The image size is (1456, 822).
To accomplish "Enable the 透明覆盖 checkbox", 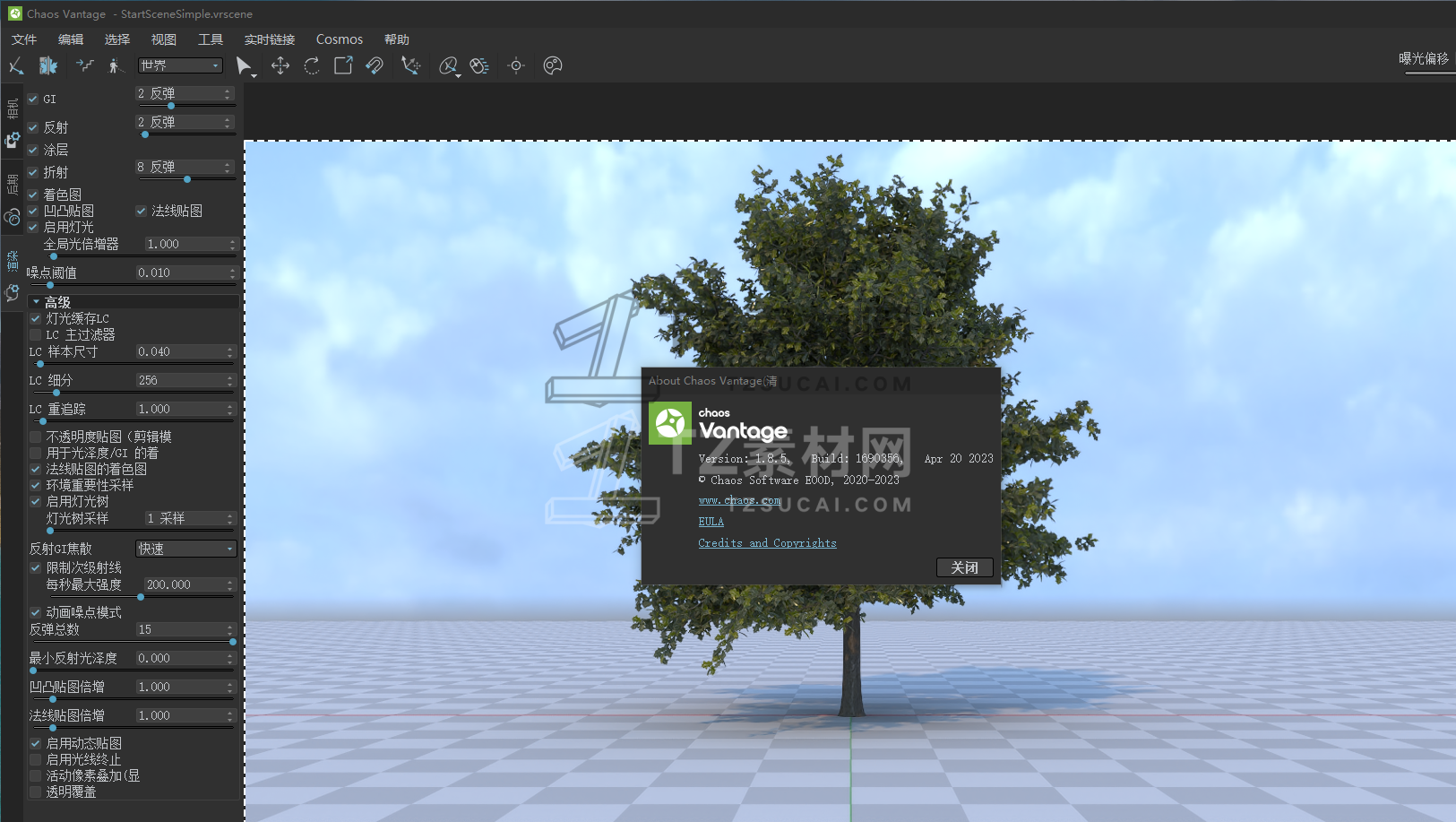I will point(36,792).
